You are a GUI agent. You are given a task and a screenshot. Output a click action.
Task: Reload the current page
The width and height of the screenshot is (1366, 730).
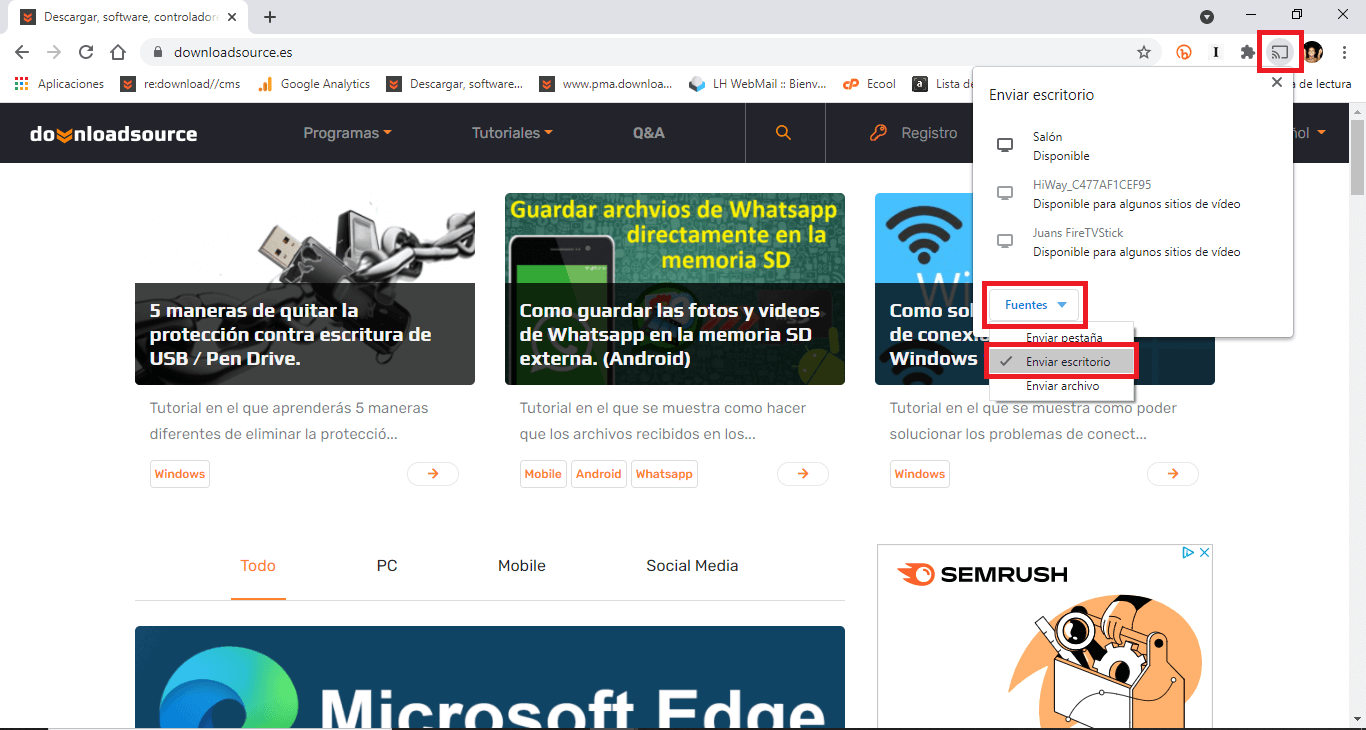[86, 52]
